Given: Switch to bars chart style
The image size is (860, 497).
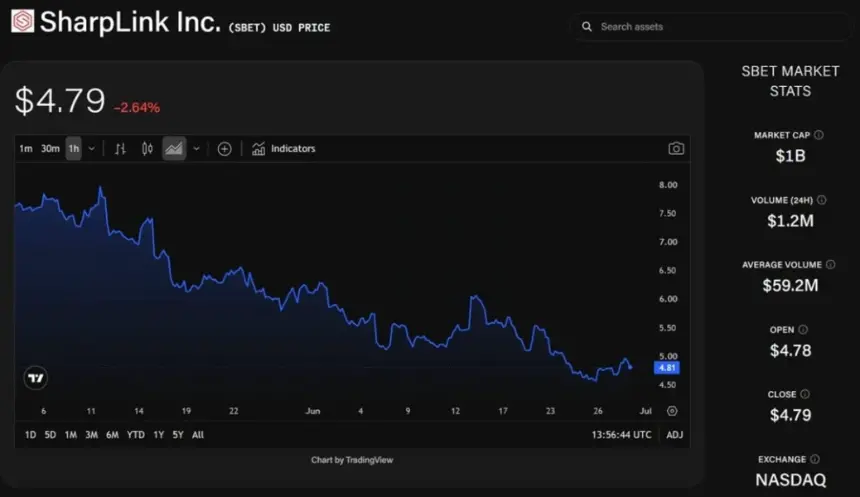Looking at the screenshot, I should pyautogui.click(x=121, y=149).
